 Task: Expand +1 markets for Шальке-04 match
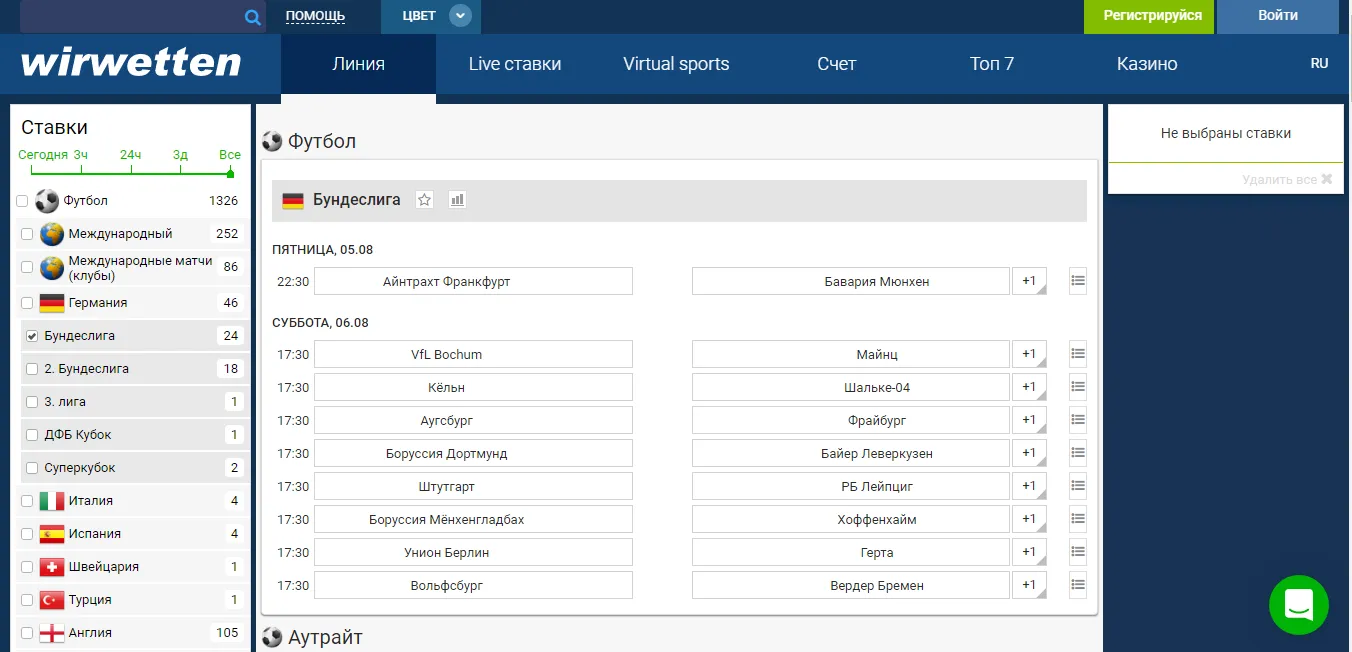pos(1029,387)
